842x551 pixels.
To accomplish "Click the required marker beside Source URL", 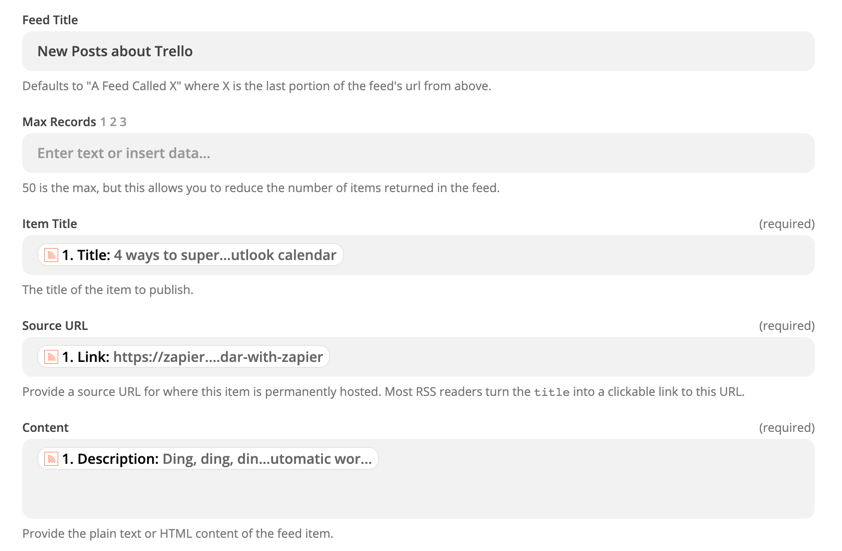I will [786, 326].
